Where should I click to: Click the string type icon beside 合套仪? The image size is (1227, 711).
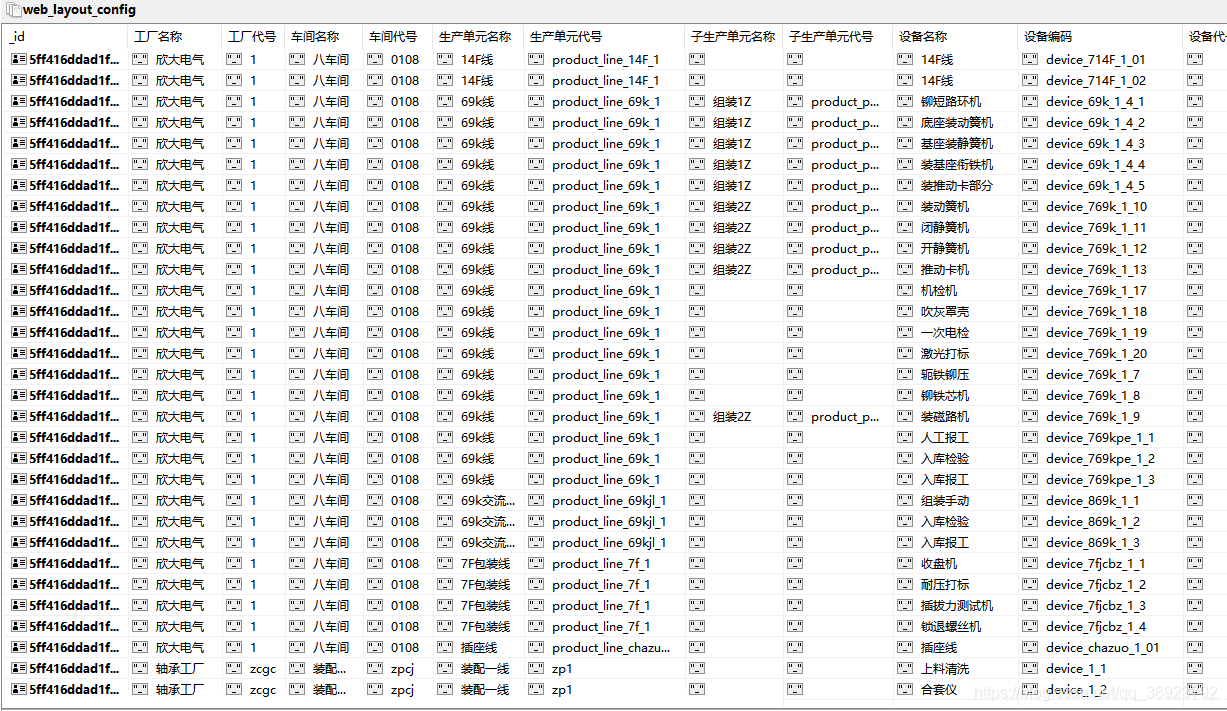(905, 690)
